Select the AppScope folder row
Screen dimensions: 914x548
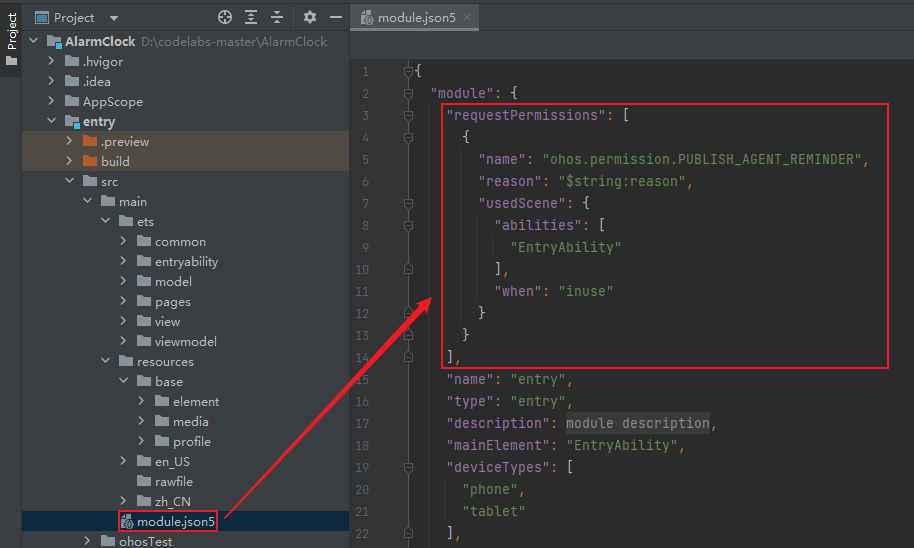185,101
